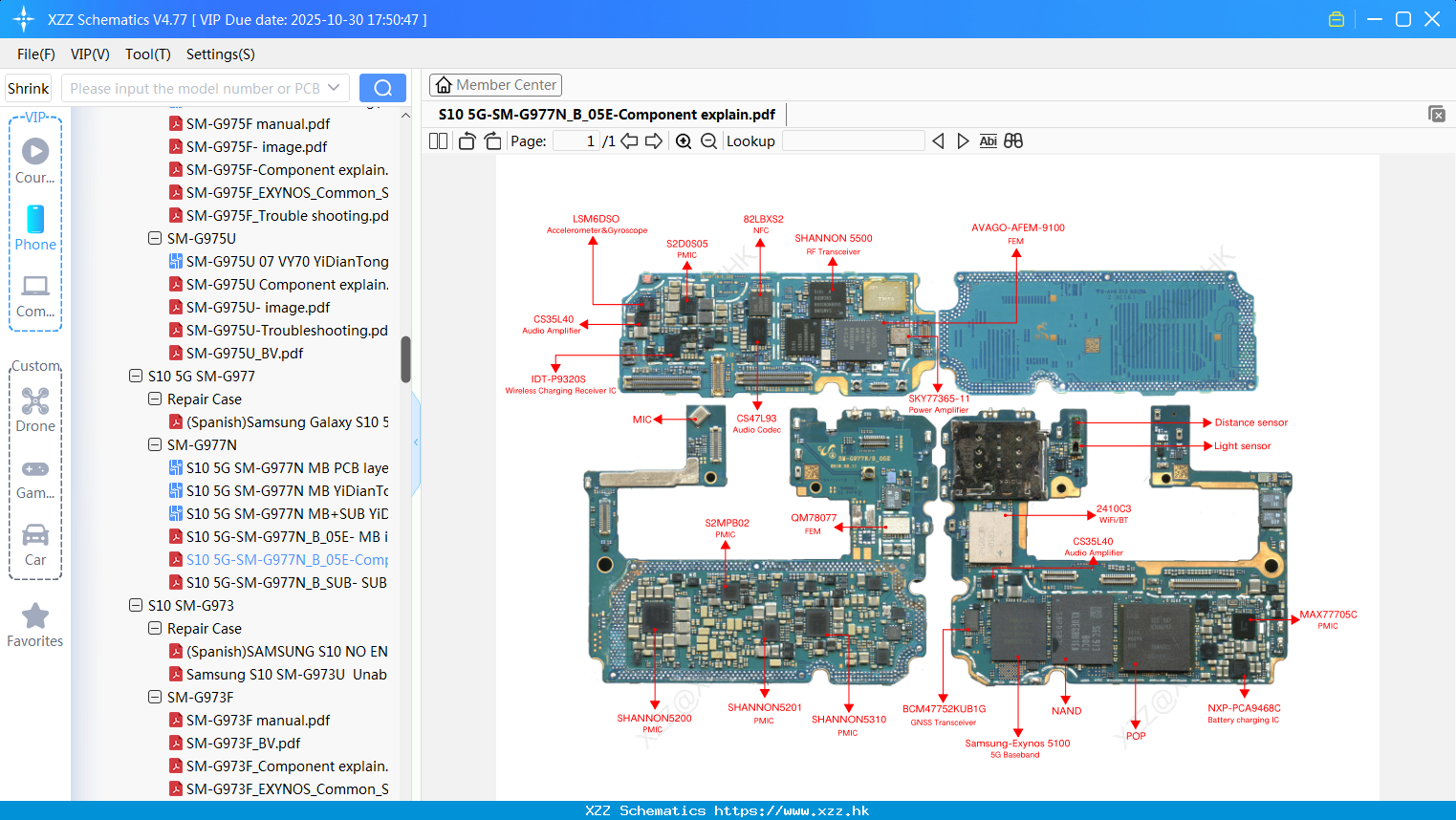Viewport: 1456px width, 820px height.
Task: Collapse the SM-G977N tree node
Action: 154,444
